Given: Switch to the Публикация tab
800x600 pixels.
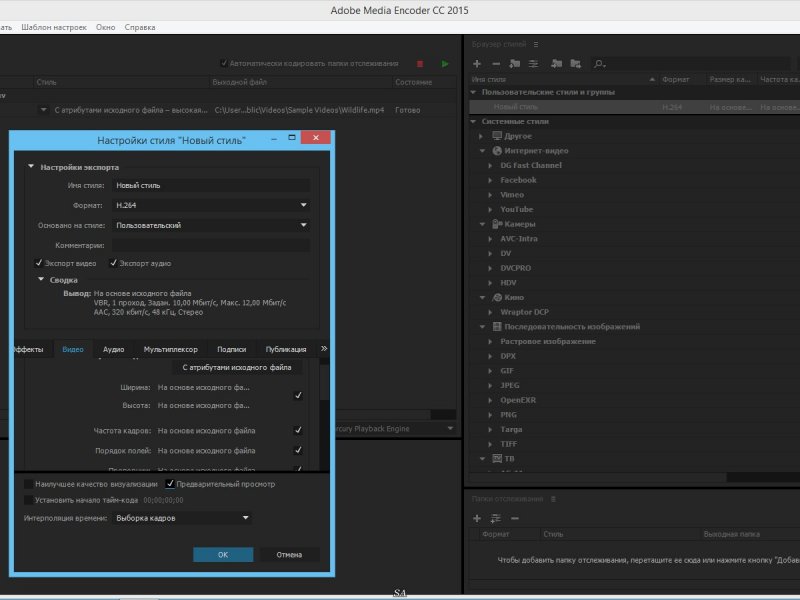Looking at the screenshot, I should pos(286,349).
